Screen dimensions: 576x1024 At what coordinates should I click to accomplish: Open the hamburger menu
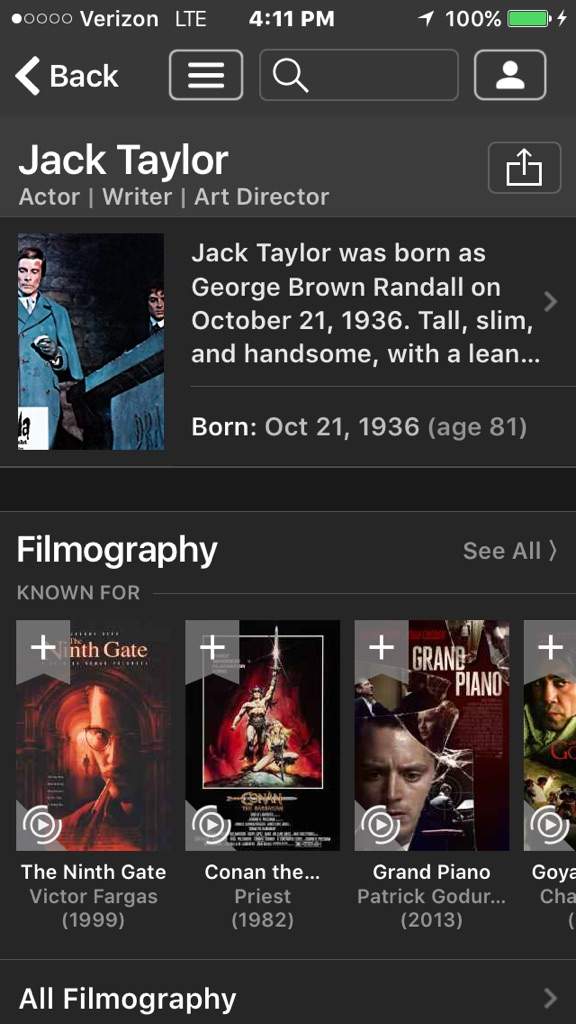(206, 75)
